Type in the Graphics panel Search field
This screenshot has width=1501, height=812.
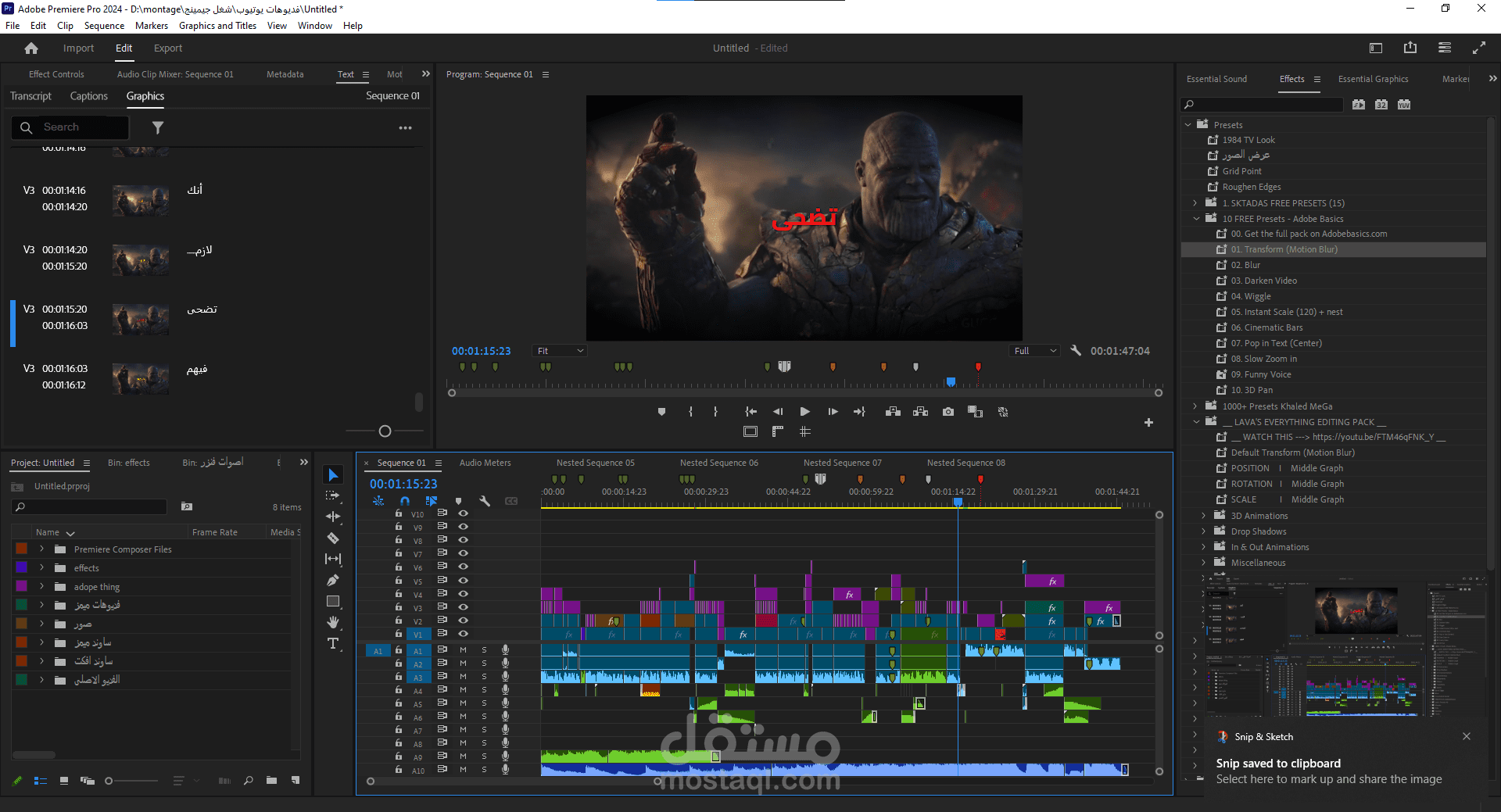[x=78, y=127]
